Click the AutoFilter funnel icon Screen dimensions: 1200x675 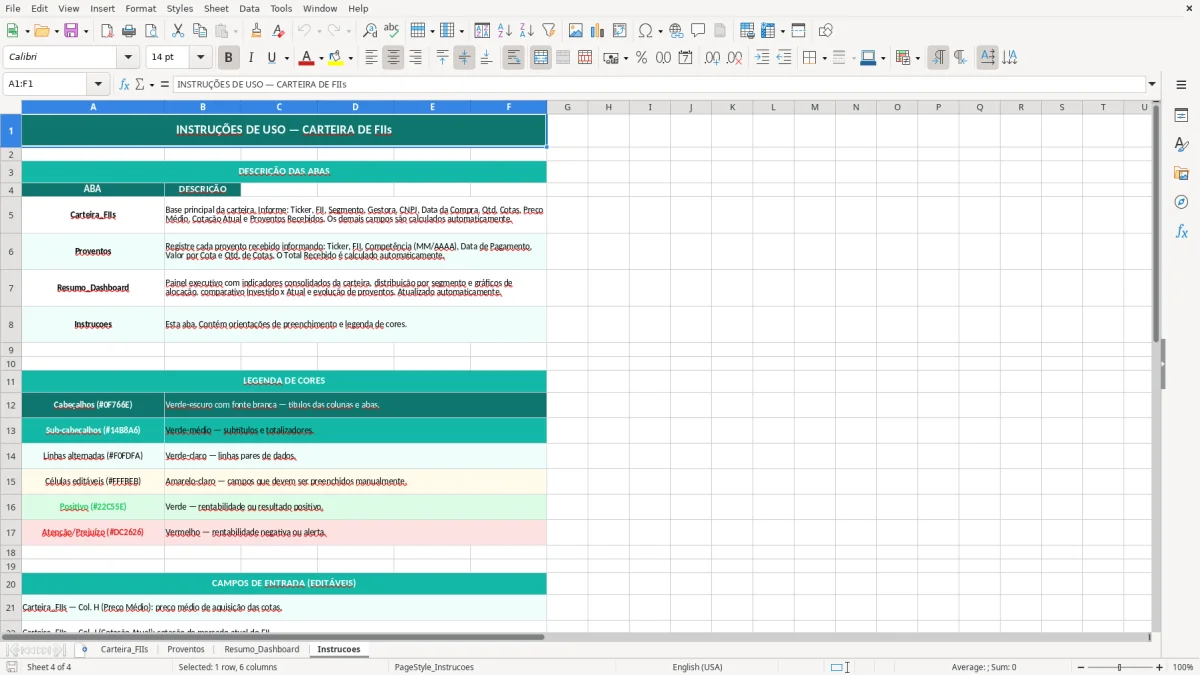pos(548,31)
